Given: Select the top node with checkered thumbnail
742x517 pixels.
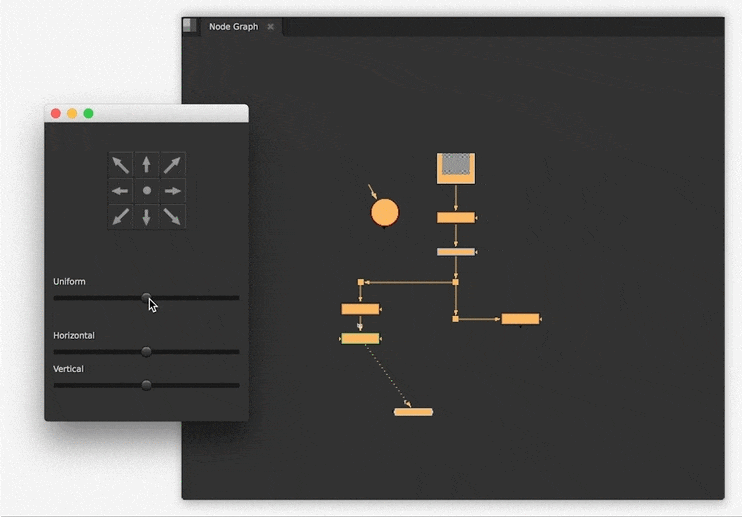Looking at the screenshot, I should point(456,168).
